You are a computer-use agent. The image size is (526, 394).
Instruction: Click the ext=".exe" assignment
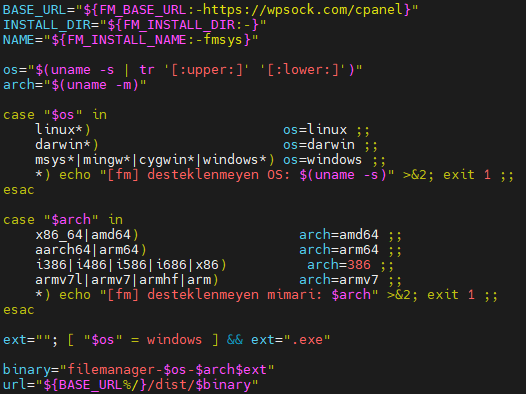tap(291, 340)
